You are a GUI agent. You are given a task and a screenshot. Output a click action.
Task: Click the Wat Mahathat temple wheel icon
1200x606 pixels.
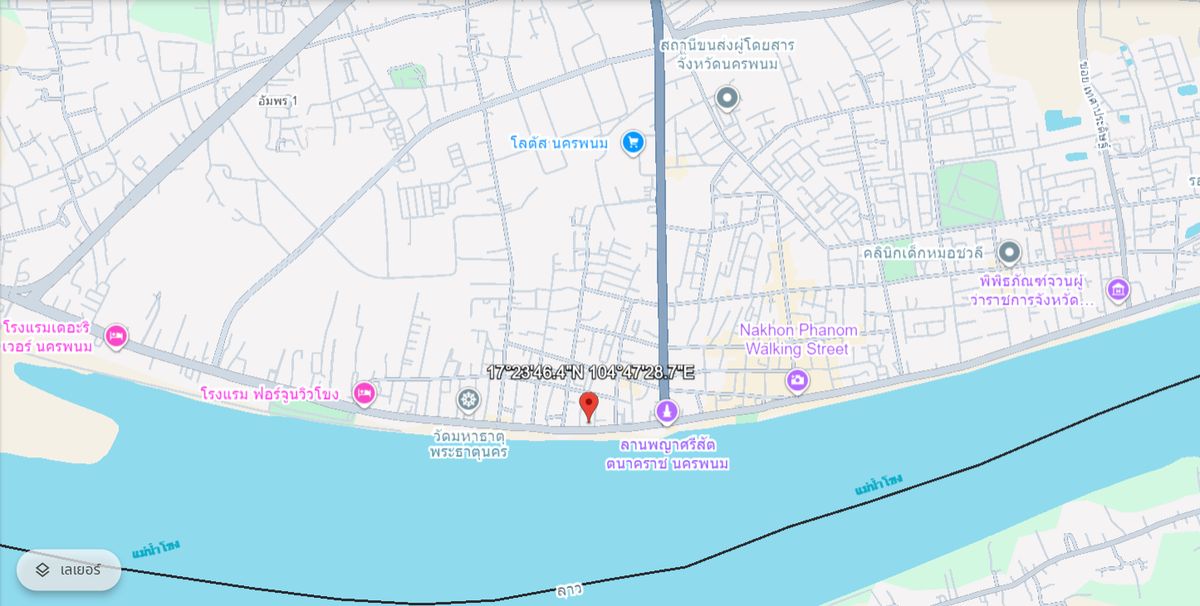[468, 401]
